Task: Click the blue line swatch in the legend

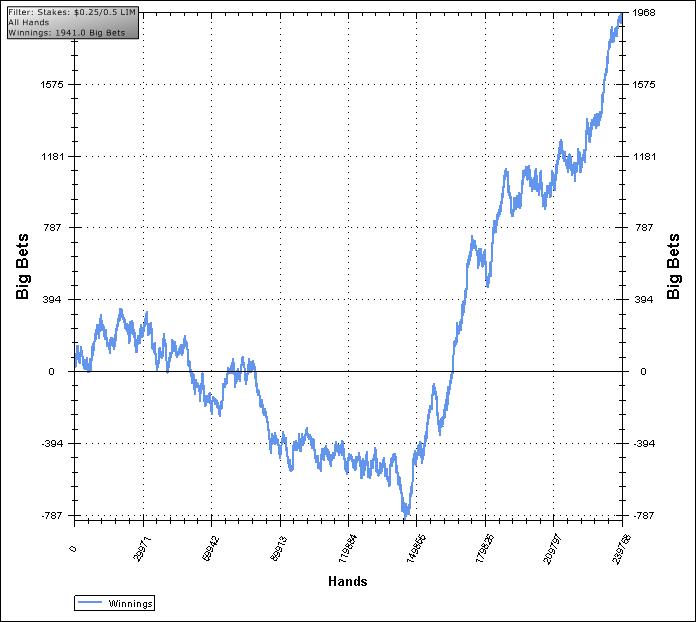Action: click(90, 602)
